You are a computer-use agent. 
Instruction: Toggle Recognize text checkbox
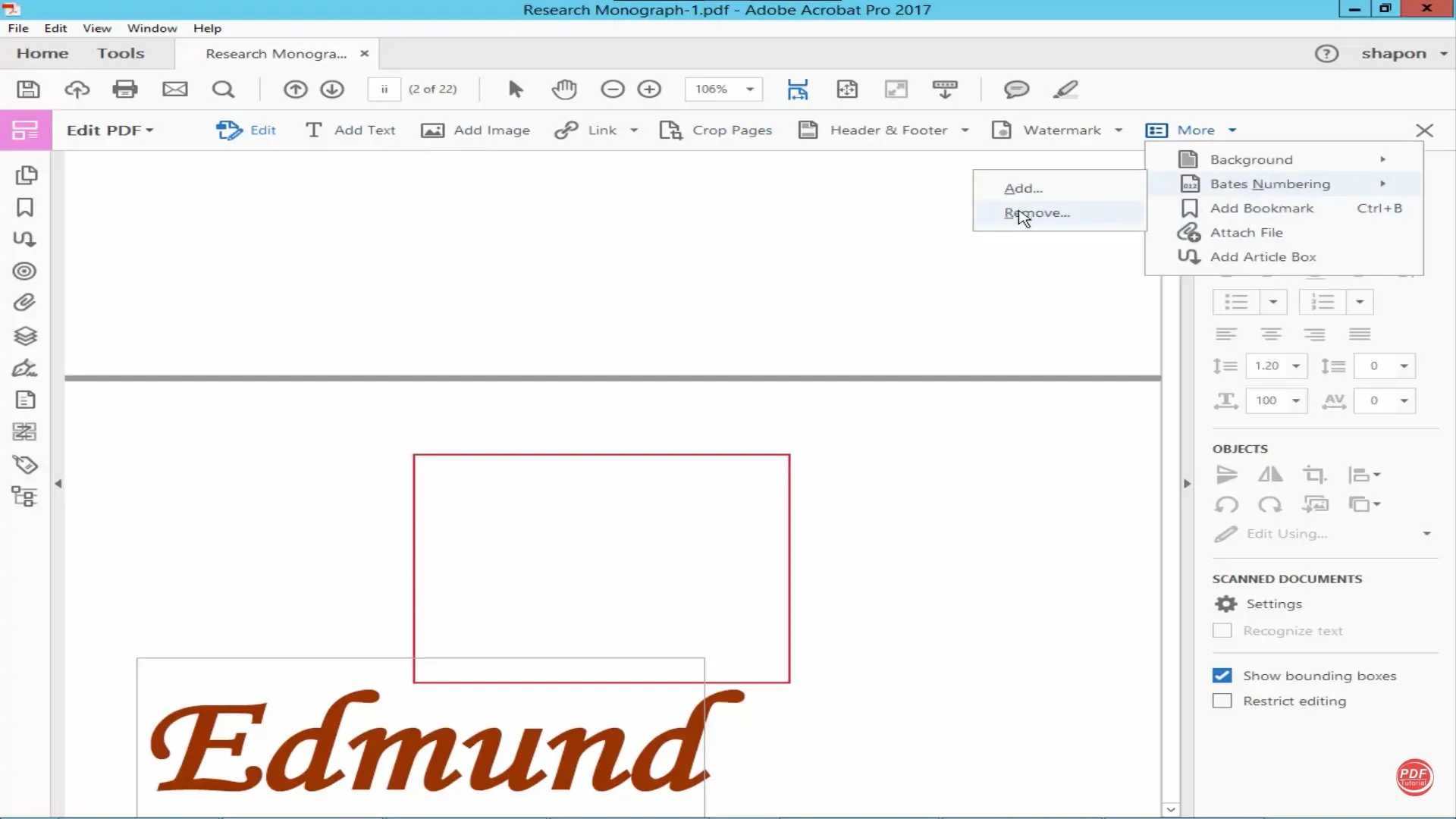pyautogui.click(x=1222, y=629)
